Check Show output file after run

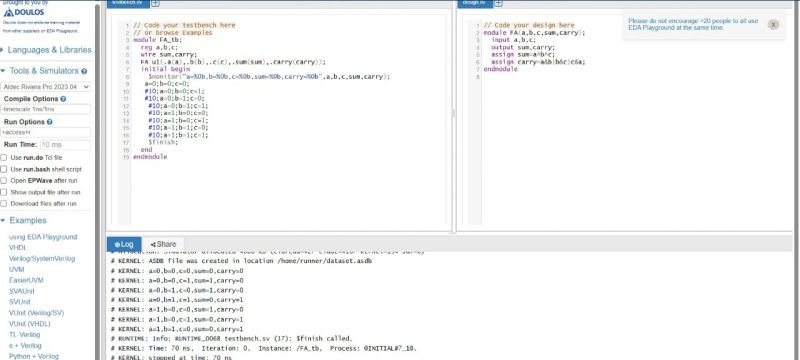(x=4, y=192)
